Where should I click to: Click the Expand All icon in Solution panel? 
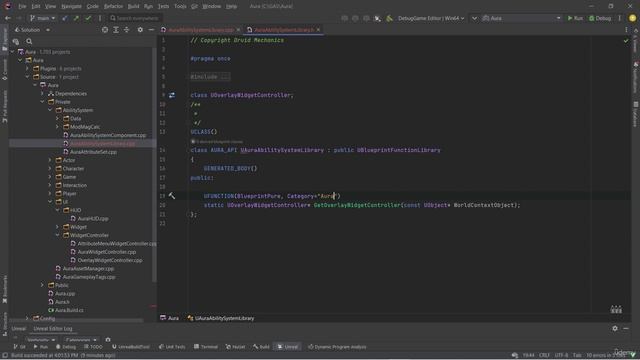coord(116,30)
